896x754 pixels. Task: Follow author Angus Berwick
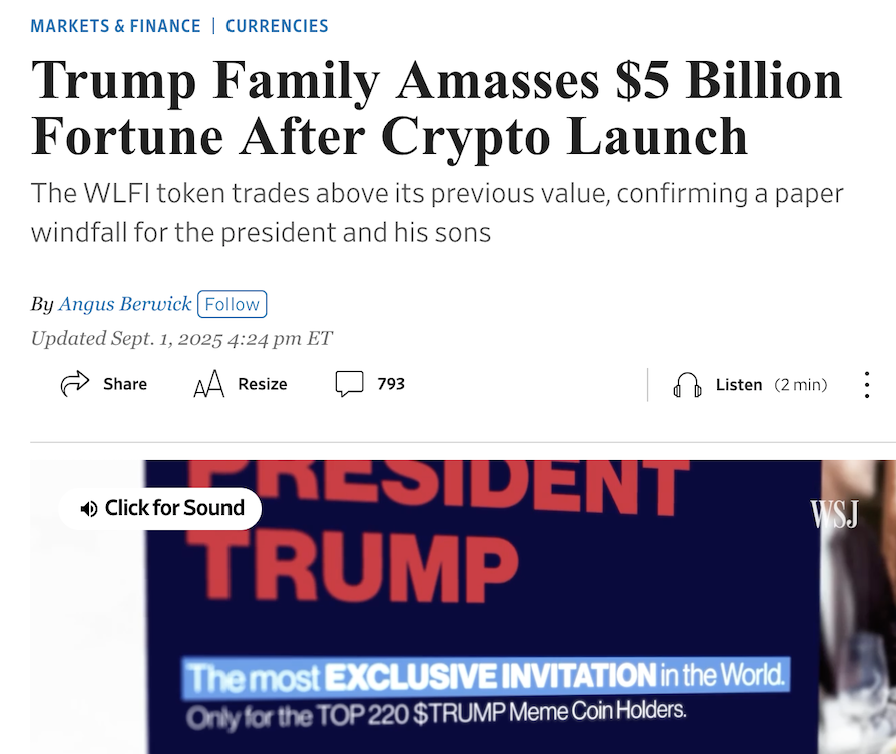coord(232,303)
